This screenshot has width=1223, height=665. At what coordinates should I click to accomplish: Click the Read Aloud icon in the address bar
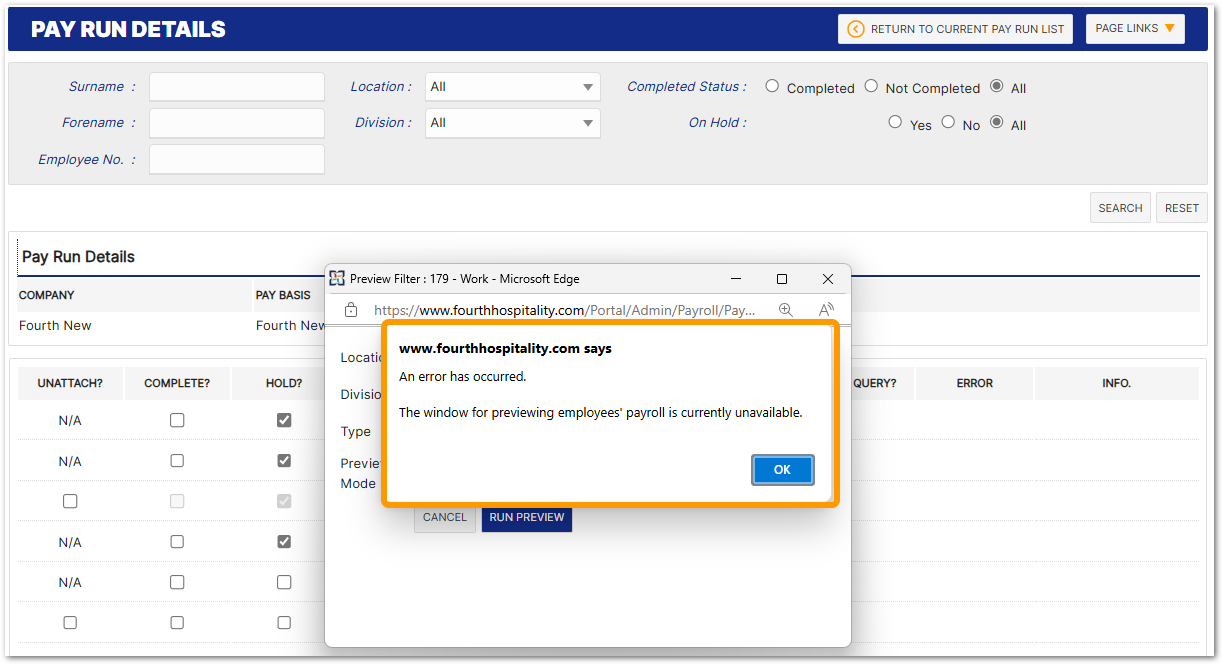[826, 310]
